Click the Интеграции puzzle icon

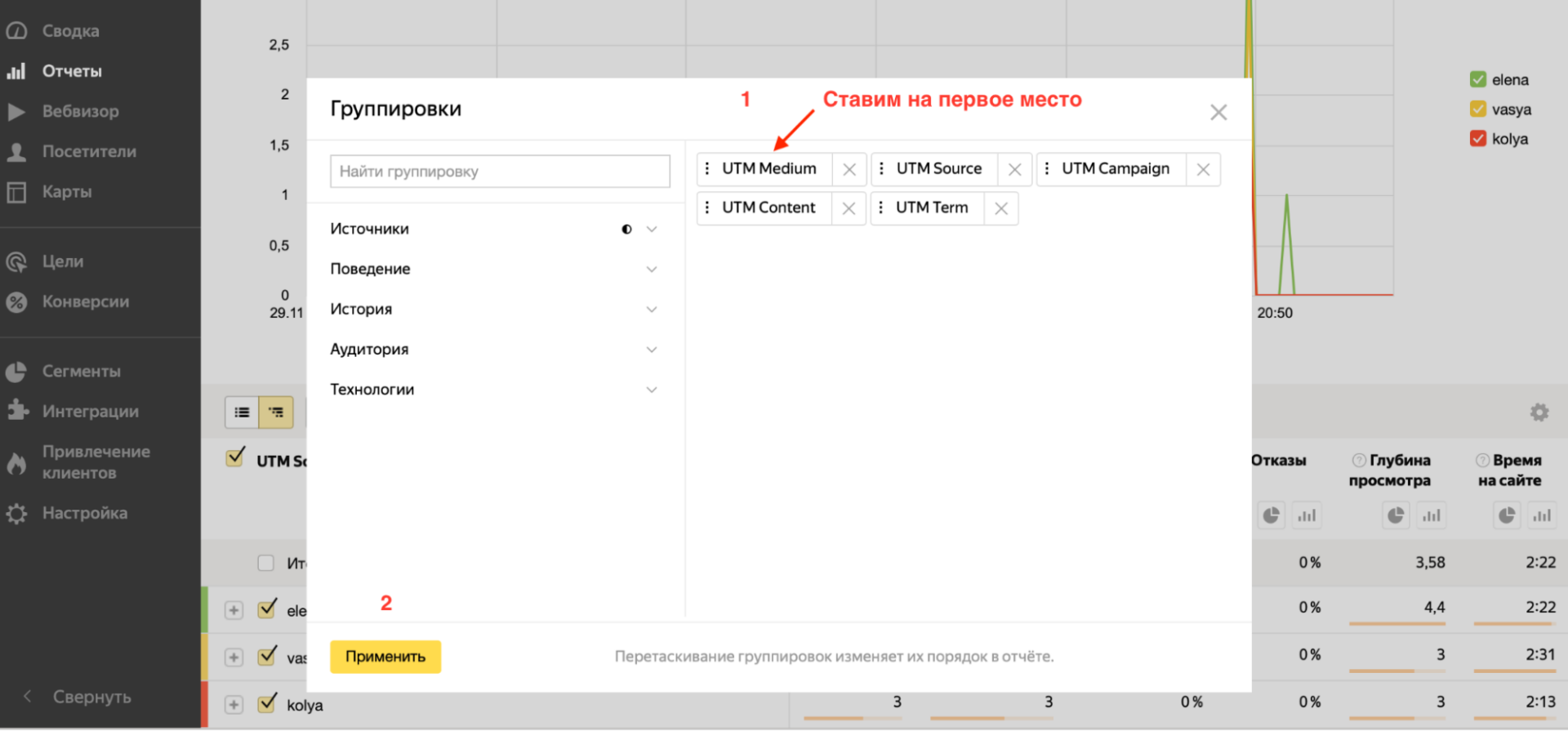[16, 411]
